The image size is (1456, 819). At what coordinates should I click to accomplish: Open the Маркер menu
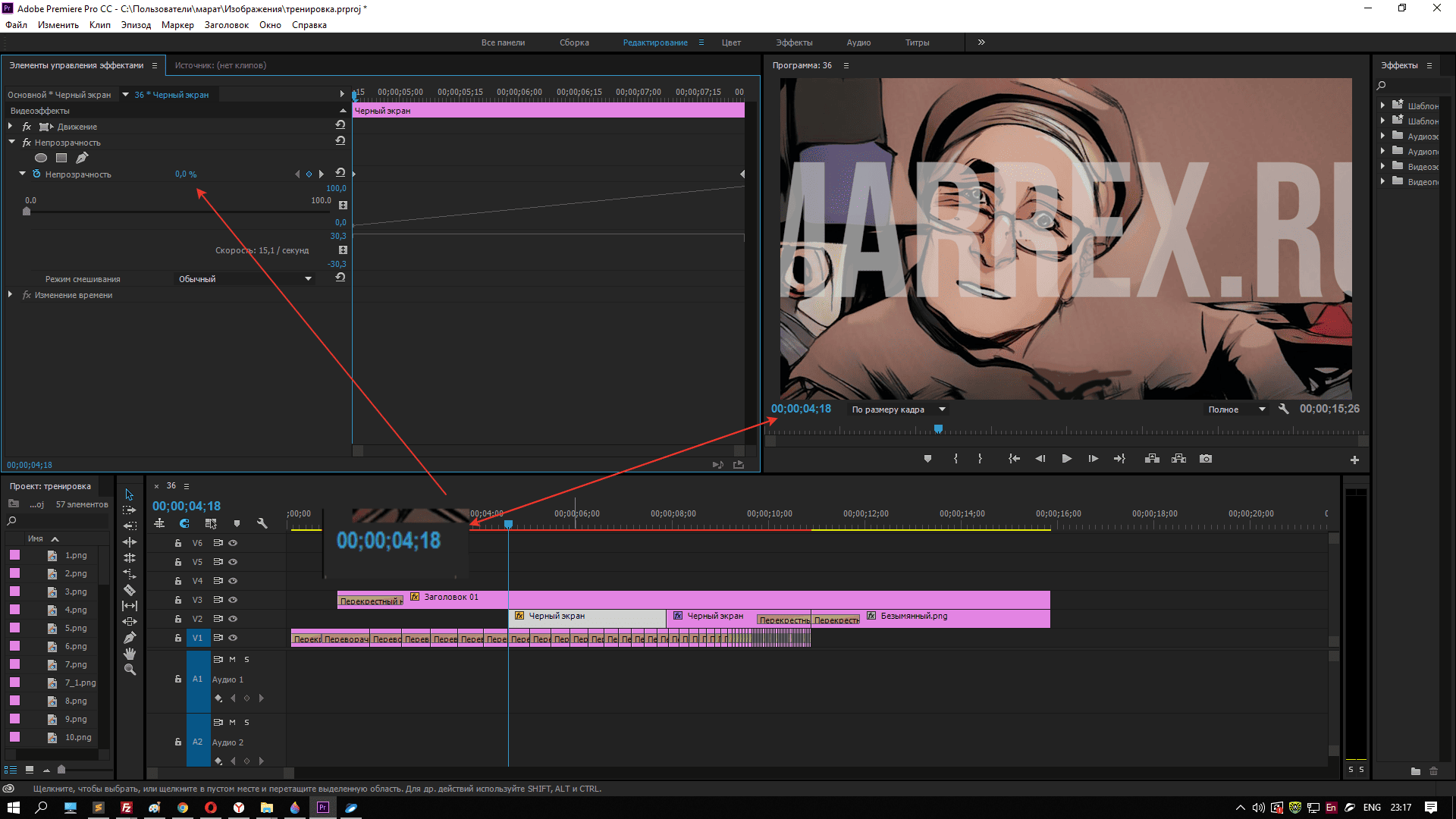coord(177,25)
